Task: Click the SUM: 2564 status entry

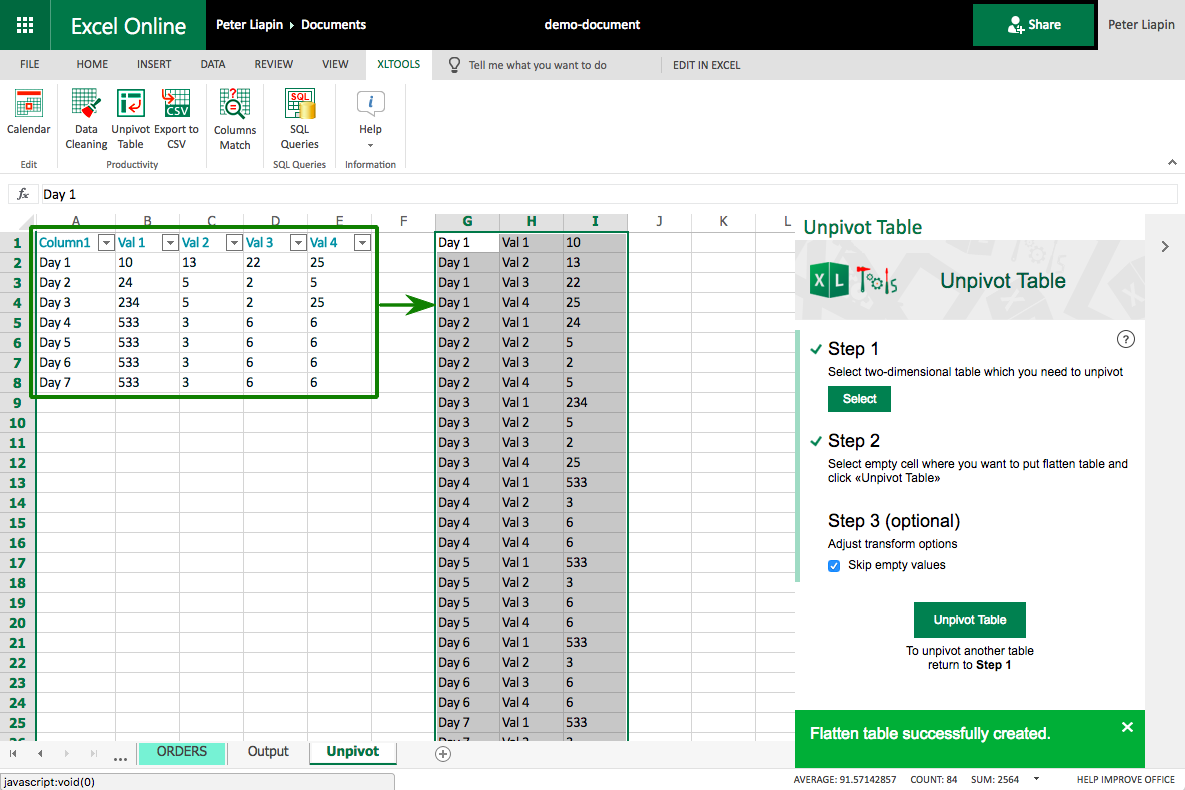Action: 995,779
